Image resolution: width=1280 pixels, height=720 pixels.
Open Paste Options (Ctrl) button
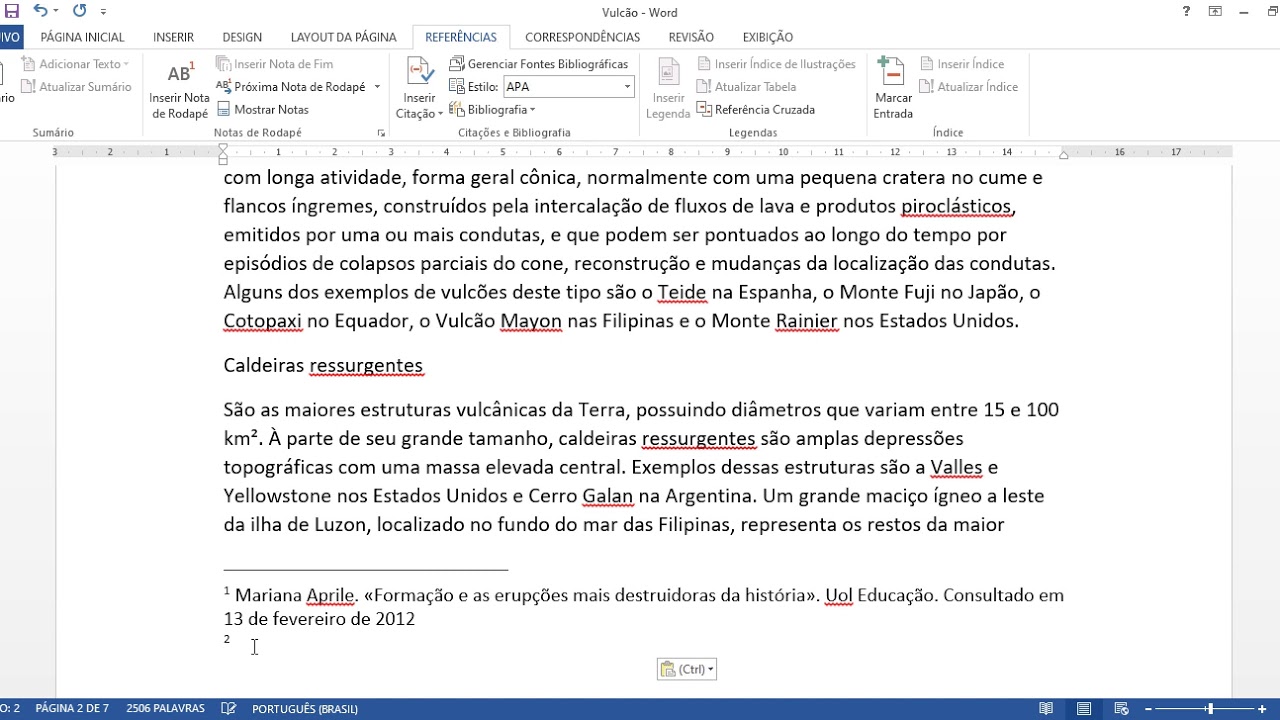click(x=687, y=669)
